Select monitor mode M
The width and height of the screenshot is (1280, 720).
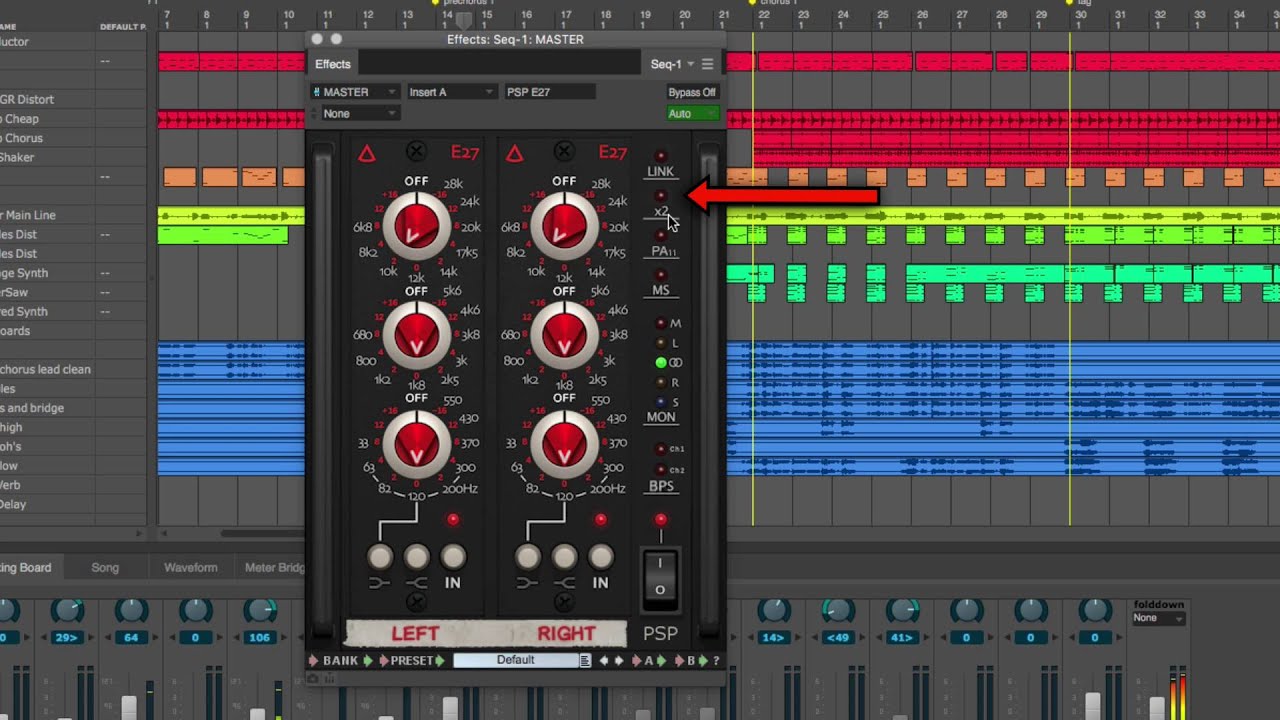(660, 323)
